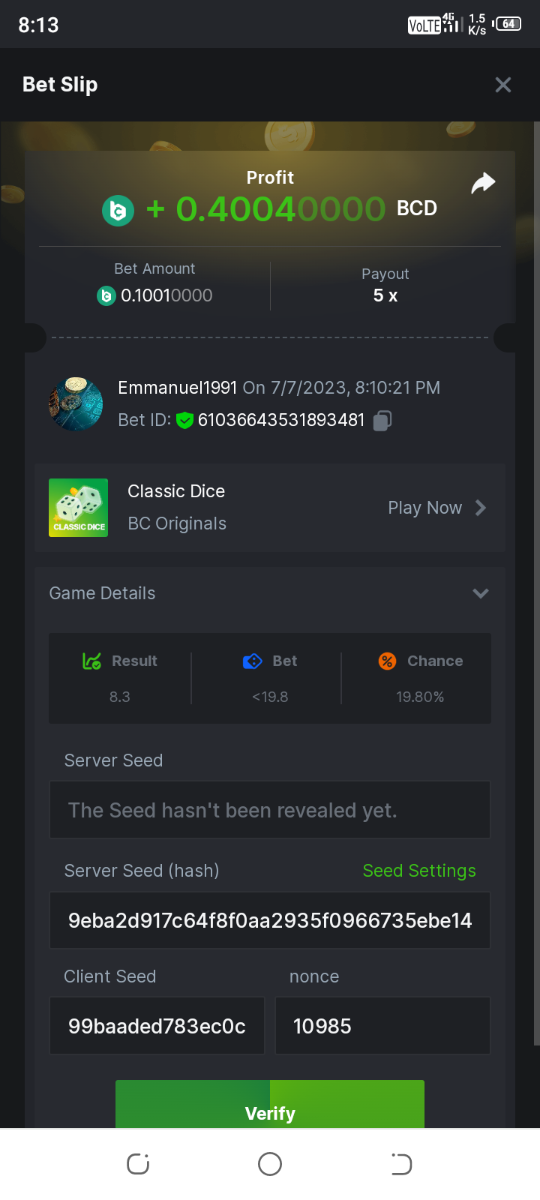
Task: Tap the green Result chart icon
Action: (92, 661)
